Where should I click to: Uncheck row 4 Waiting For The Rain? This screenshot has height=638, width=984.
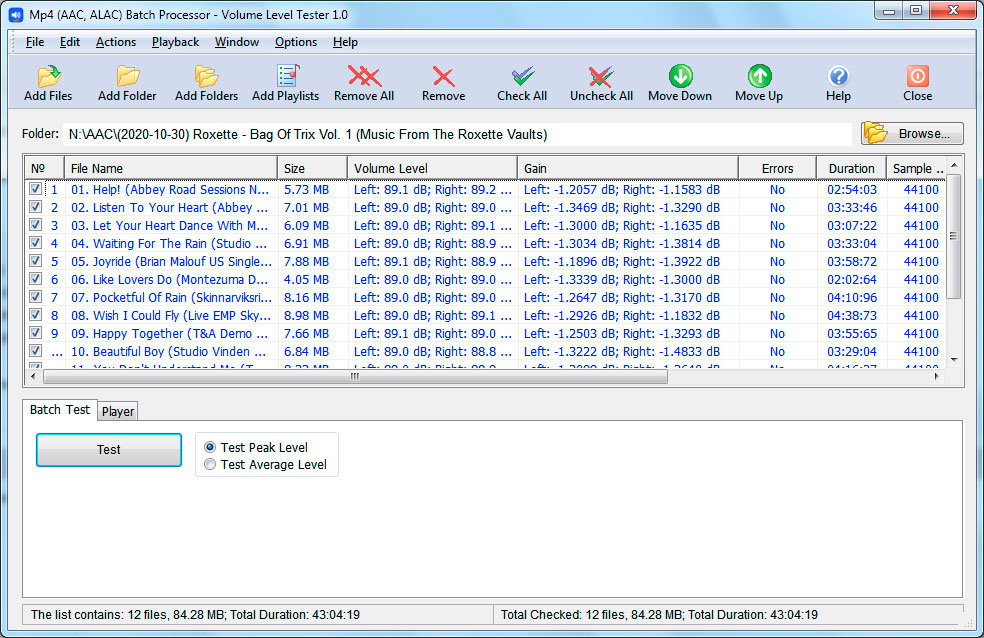pyautogui.click(x=35, y=243)
